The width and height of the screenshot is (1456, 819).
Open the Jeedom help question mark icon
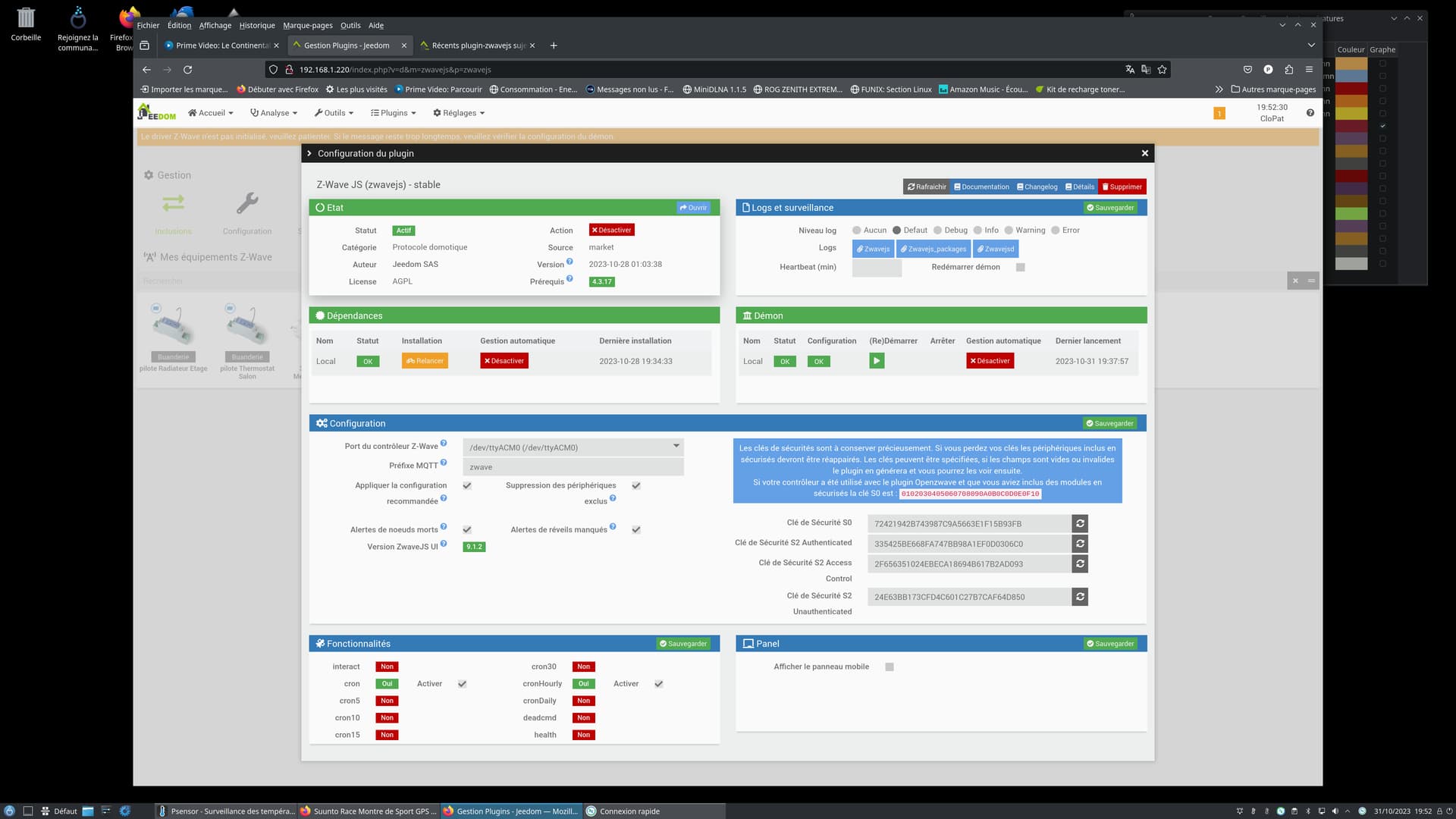click(x=1310, y=113)
